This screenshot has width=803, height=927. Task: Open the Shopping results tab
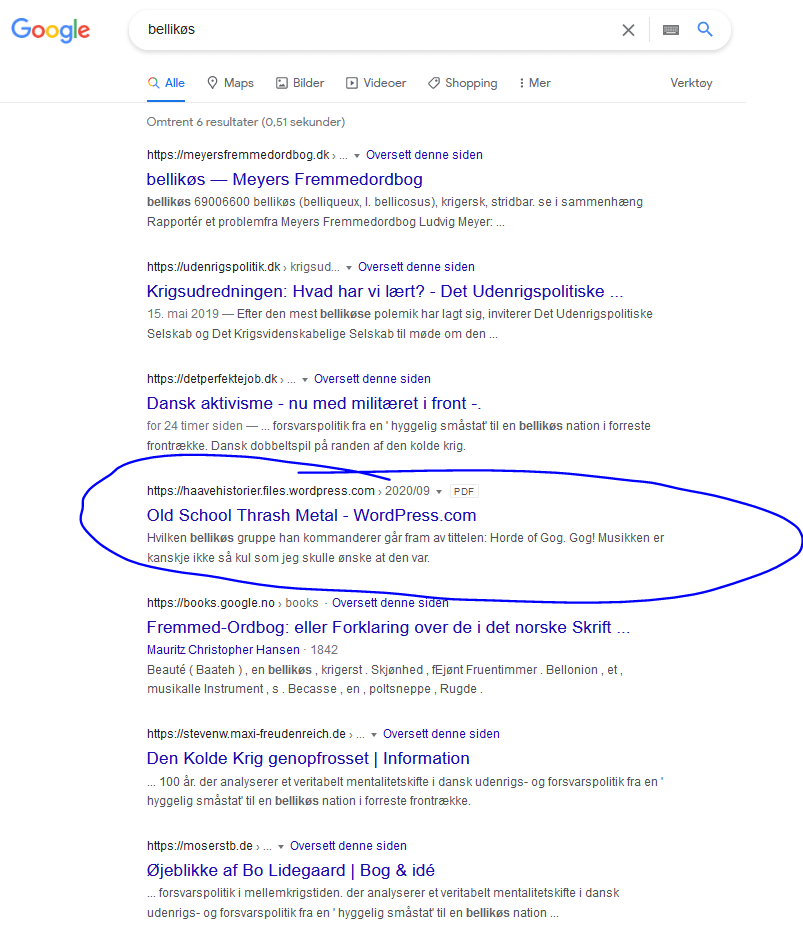pos(462,83)
